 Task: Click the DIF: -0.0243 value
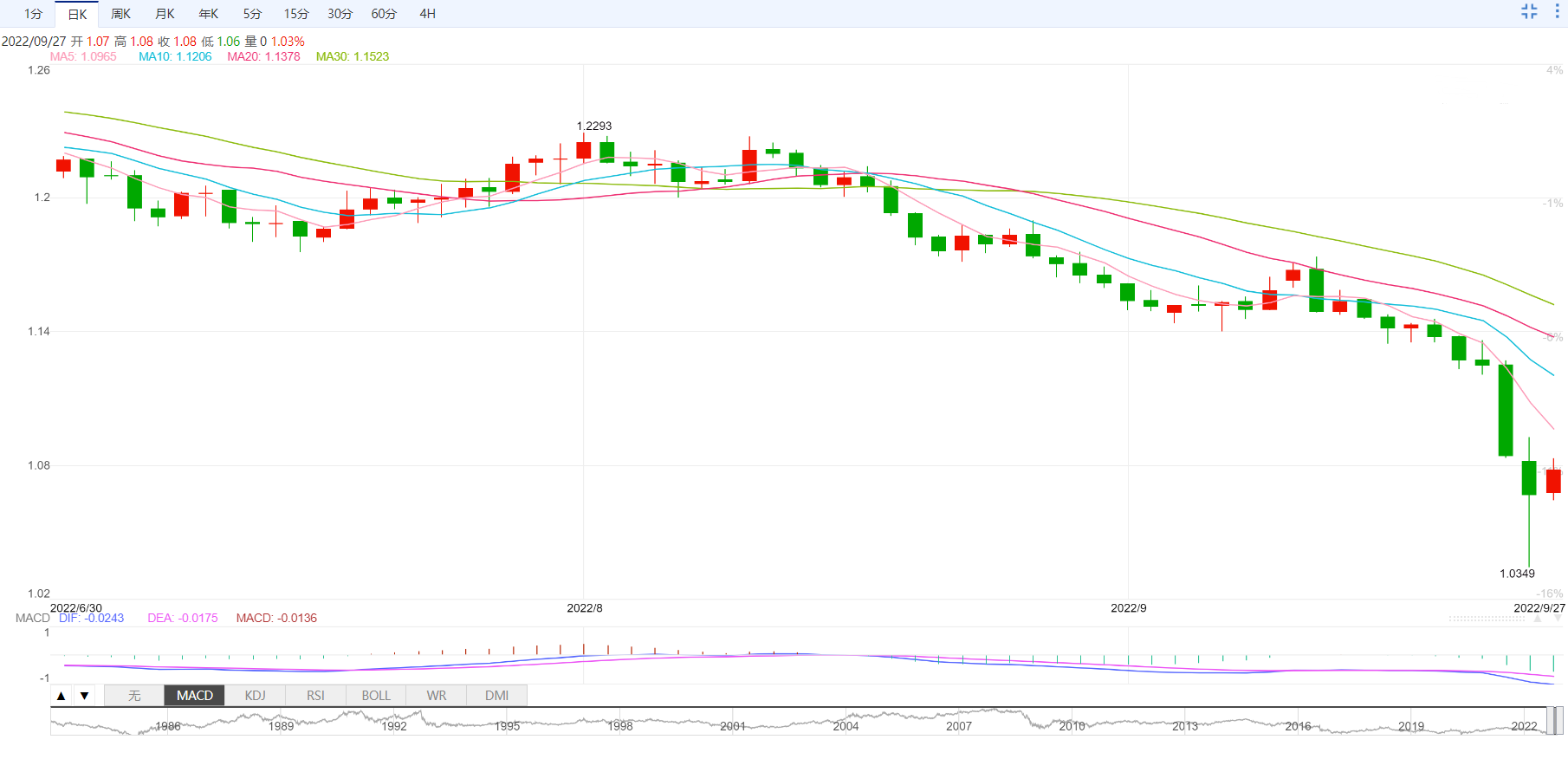(91, 618)
